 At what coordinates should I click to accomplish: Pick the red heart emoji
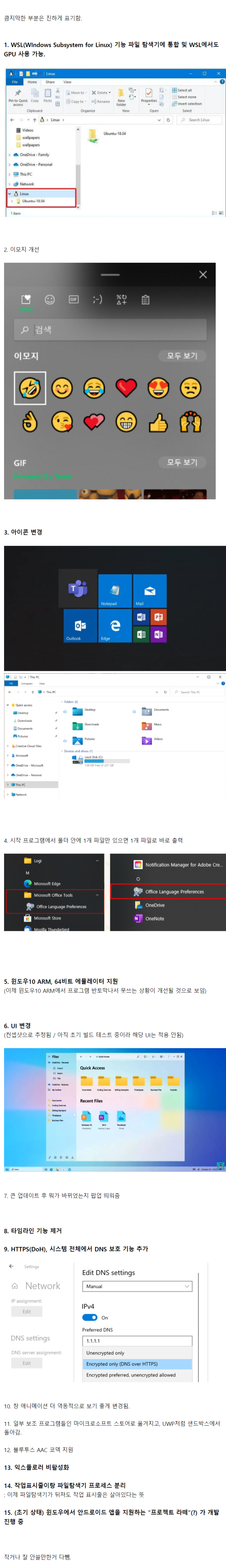(x=126, y=388)
